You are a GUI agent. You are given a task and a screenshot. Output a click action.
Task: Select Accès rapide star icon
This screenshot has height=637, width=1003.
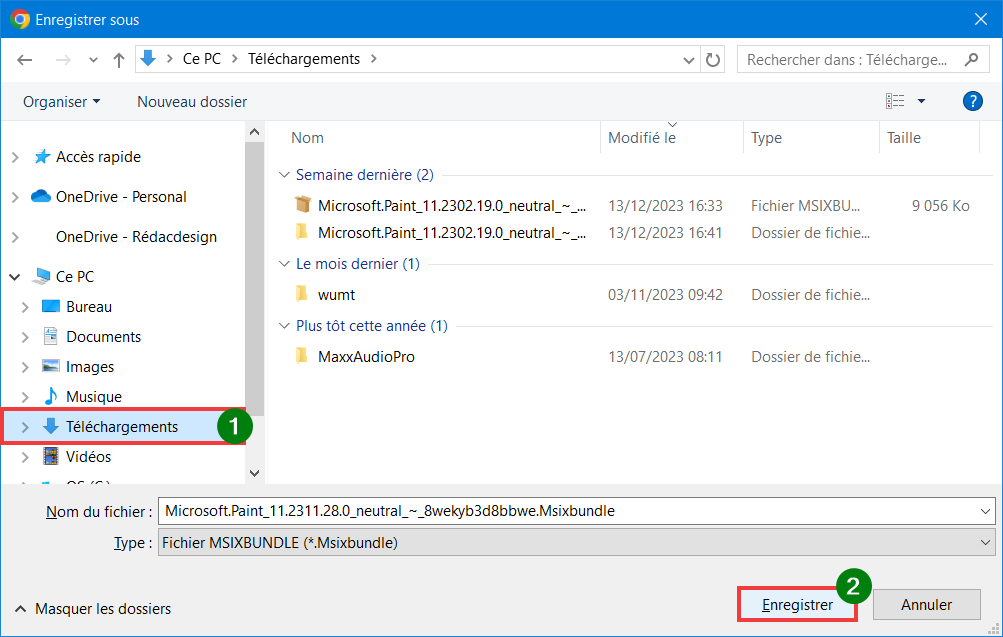pyautogui.click(x=42, y=157)
